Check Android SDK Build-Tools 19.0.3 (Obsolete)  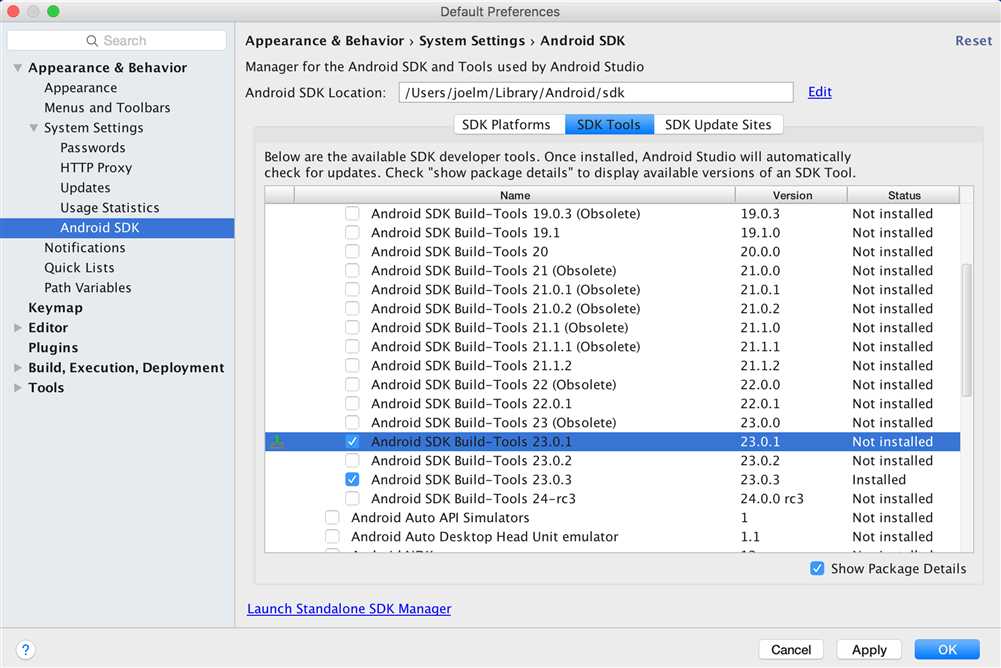pyautogui.click(x=352, y=213)
